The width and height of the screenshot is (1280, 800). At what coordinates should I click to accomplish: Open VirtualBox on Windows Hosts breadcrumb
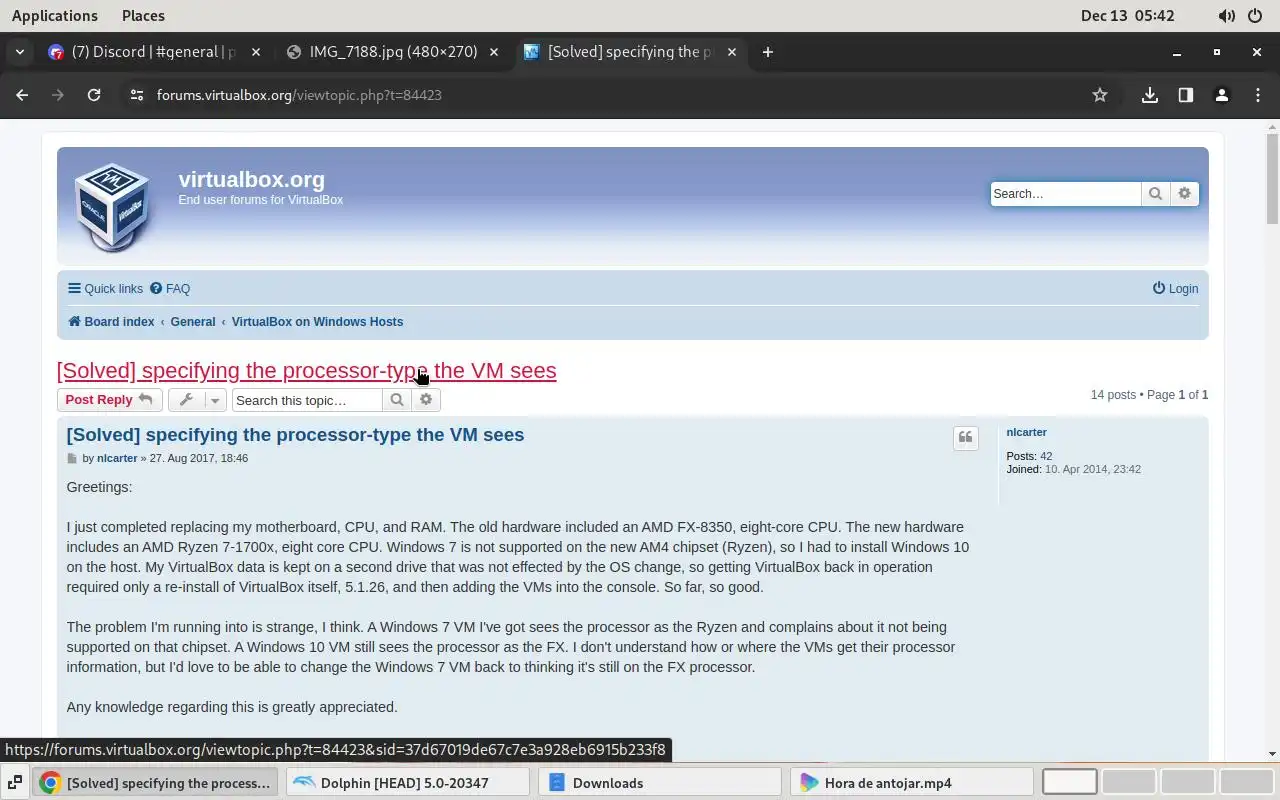coord(317,322)
